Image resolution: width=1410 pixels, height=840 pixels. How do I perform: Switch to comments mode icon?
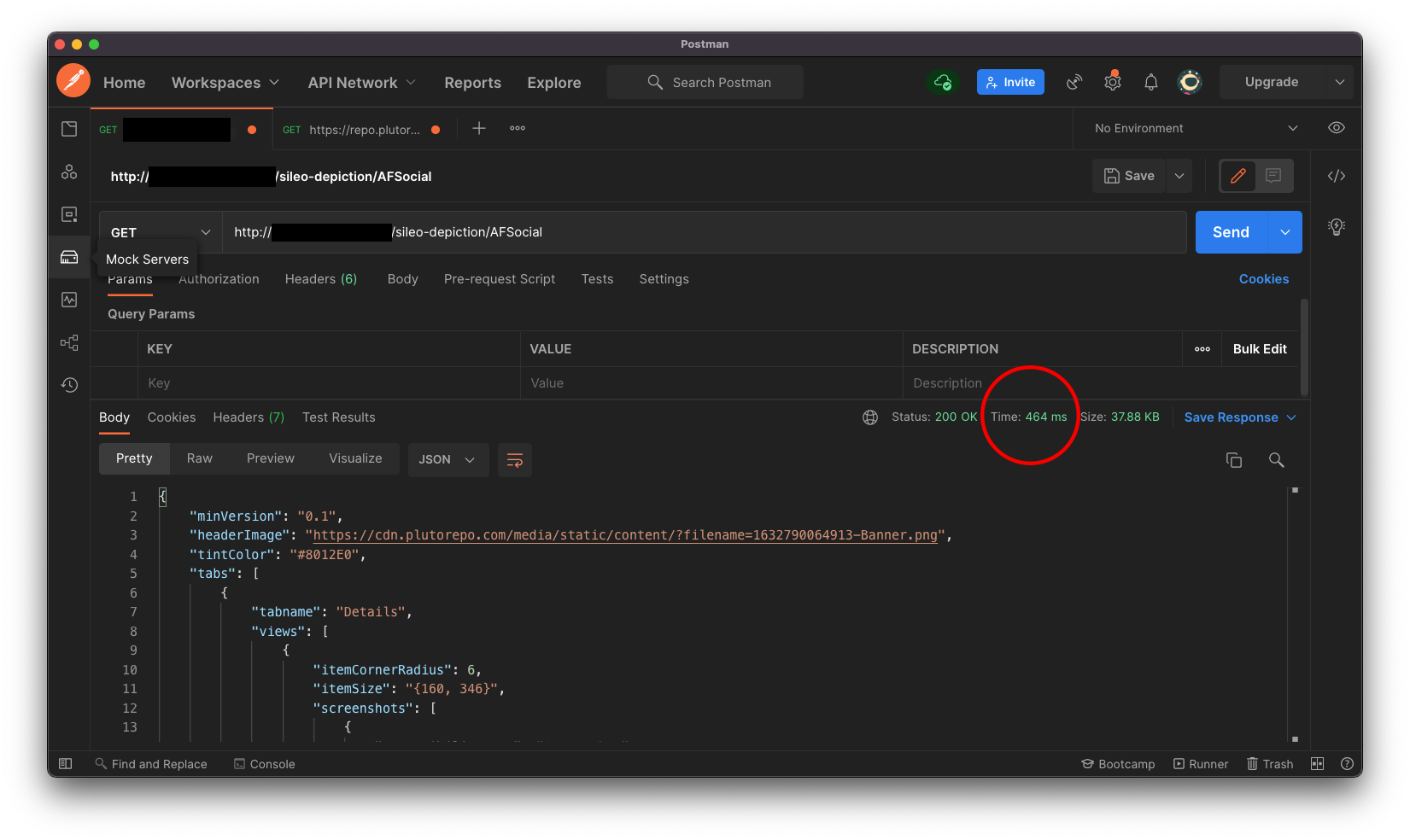point(1273,176)
